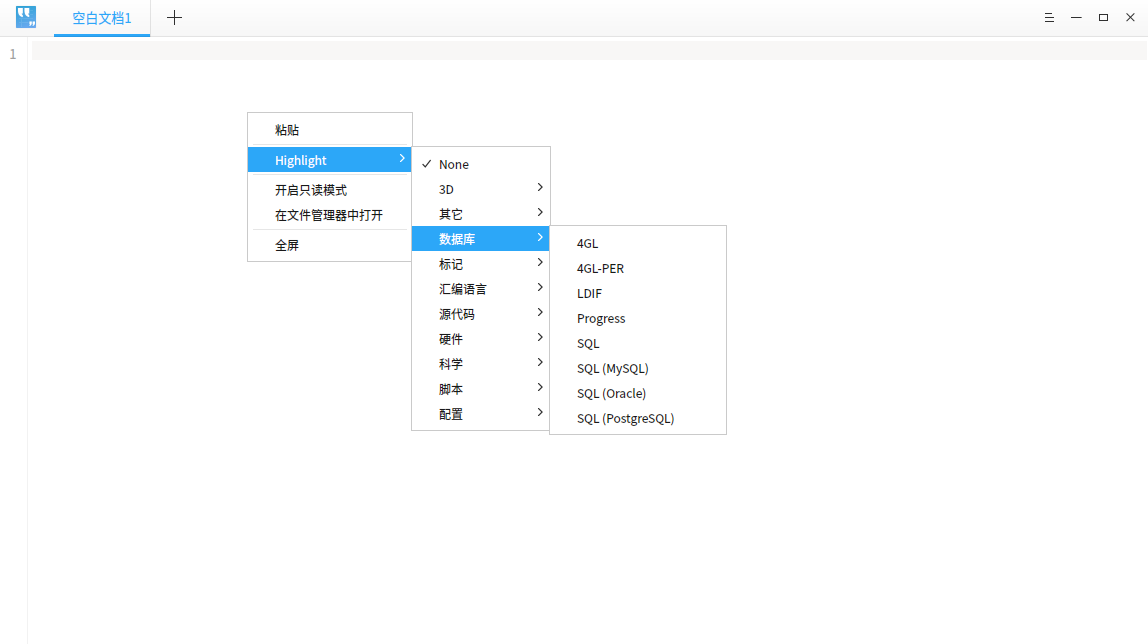Add a new tab with plus icon
The image size is (1148, 644).
pyautogui.click(x=174, y=18)
